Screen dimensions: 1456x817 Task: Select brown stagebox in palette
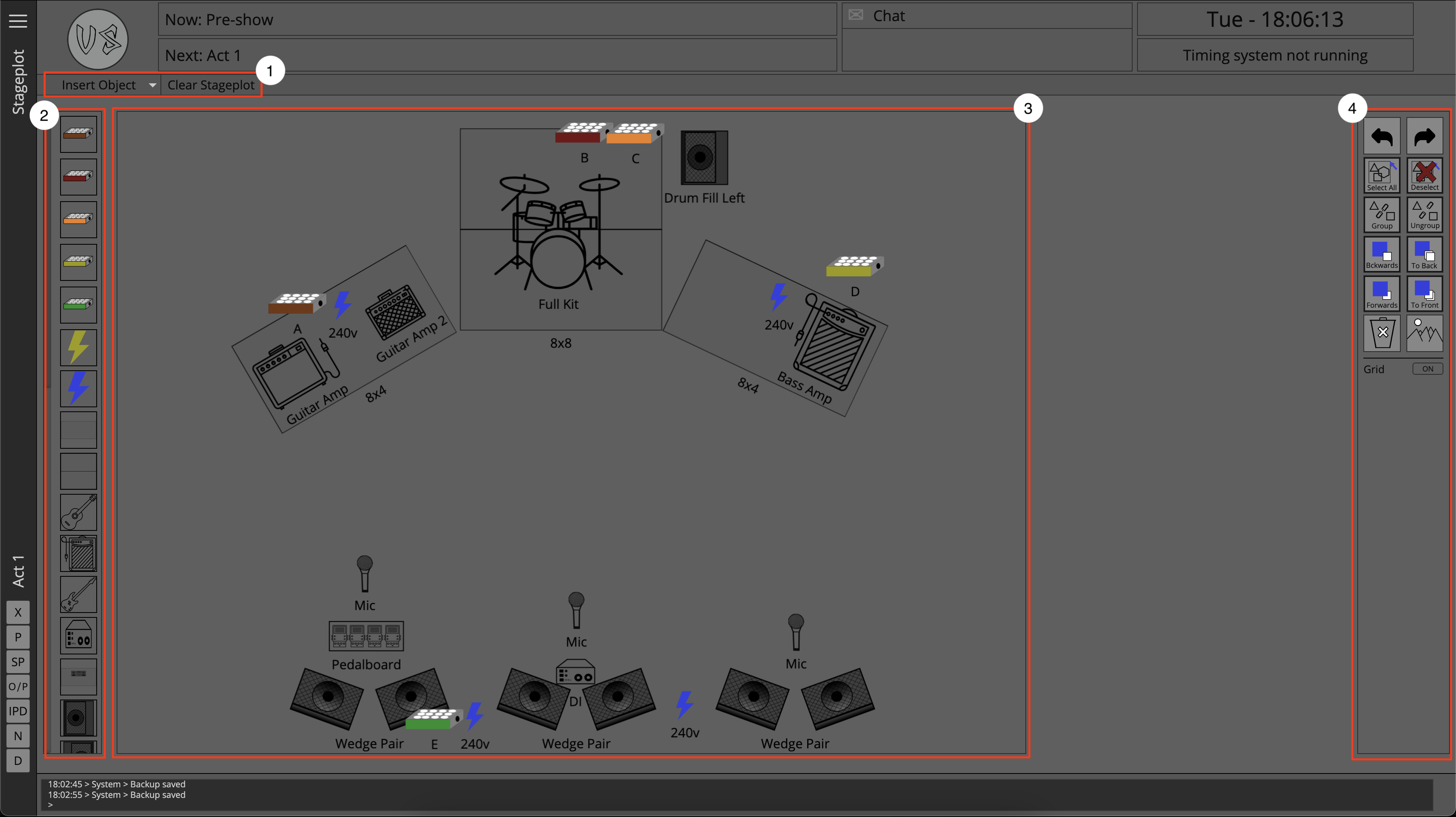click(78, 134)
